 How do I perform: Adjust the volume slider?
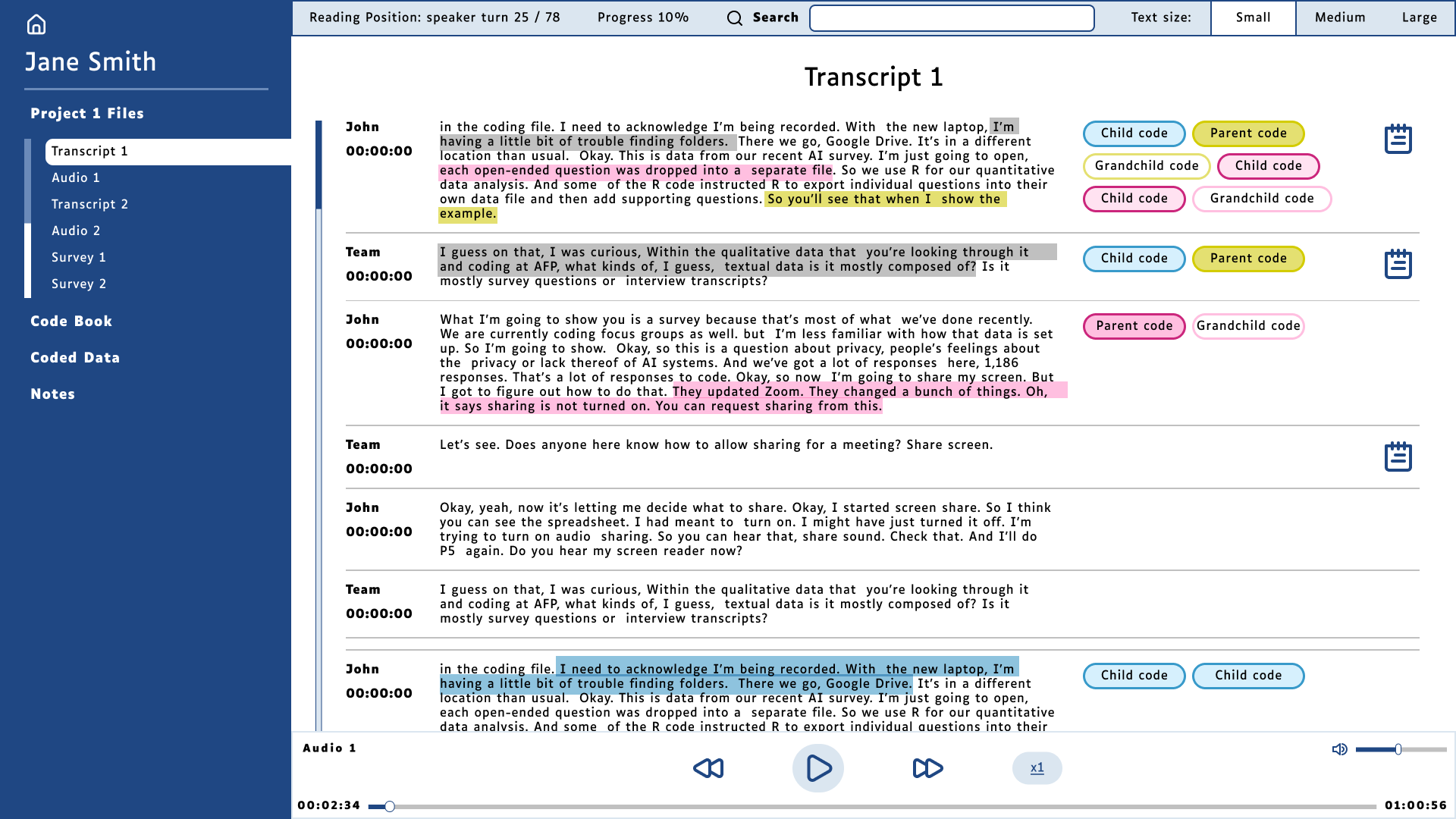click(1401, 749)
